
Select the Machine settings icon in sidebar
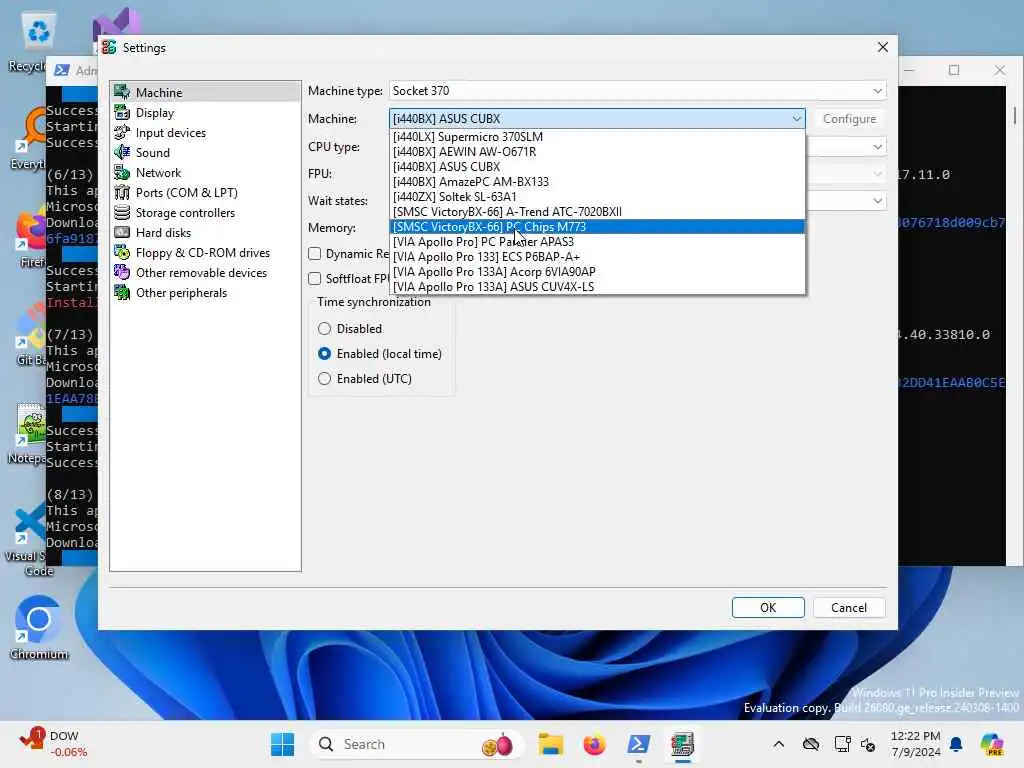(x=122, y=93)
